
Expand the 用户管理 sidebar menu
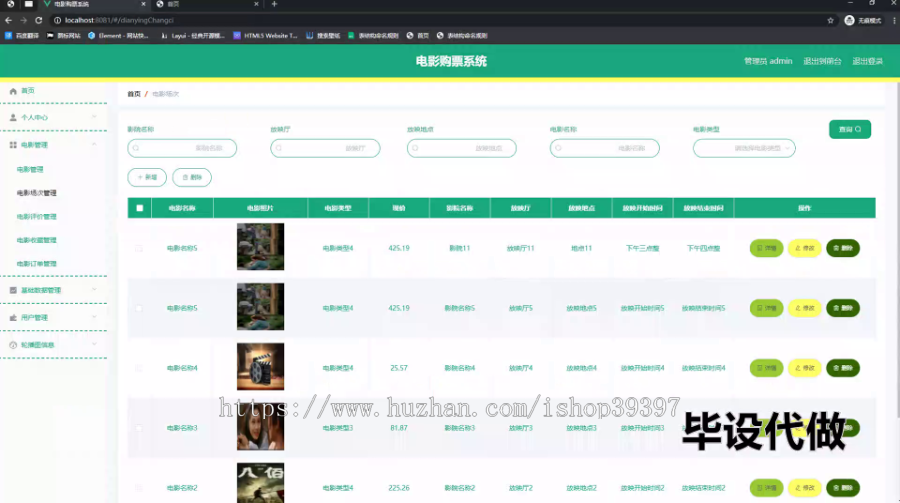click(x=53, y=318)
